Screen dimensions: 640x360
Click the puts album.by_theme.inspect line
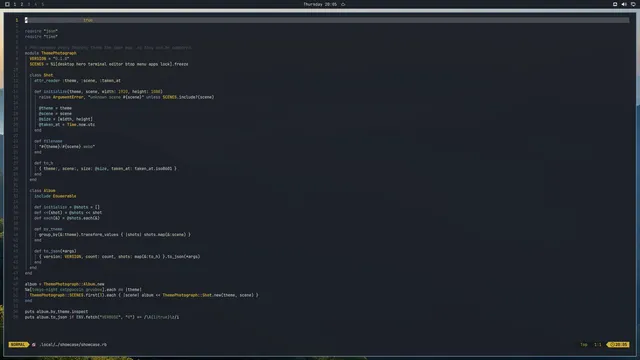(x=56, y=311)
